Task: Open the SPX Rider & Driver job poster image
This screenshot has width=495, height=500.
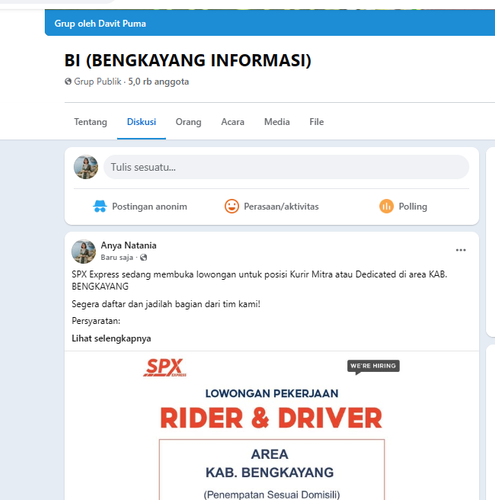Action: (272, 425)
